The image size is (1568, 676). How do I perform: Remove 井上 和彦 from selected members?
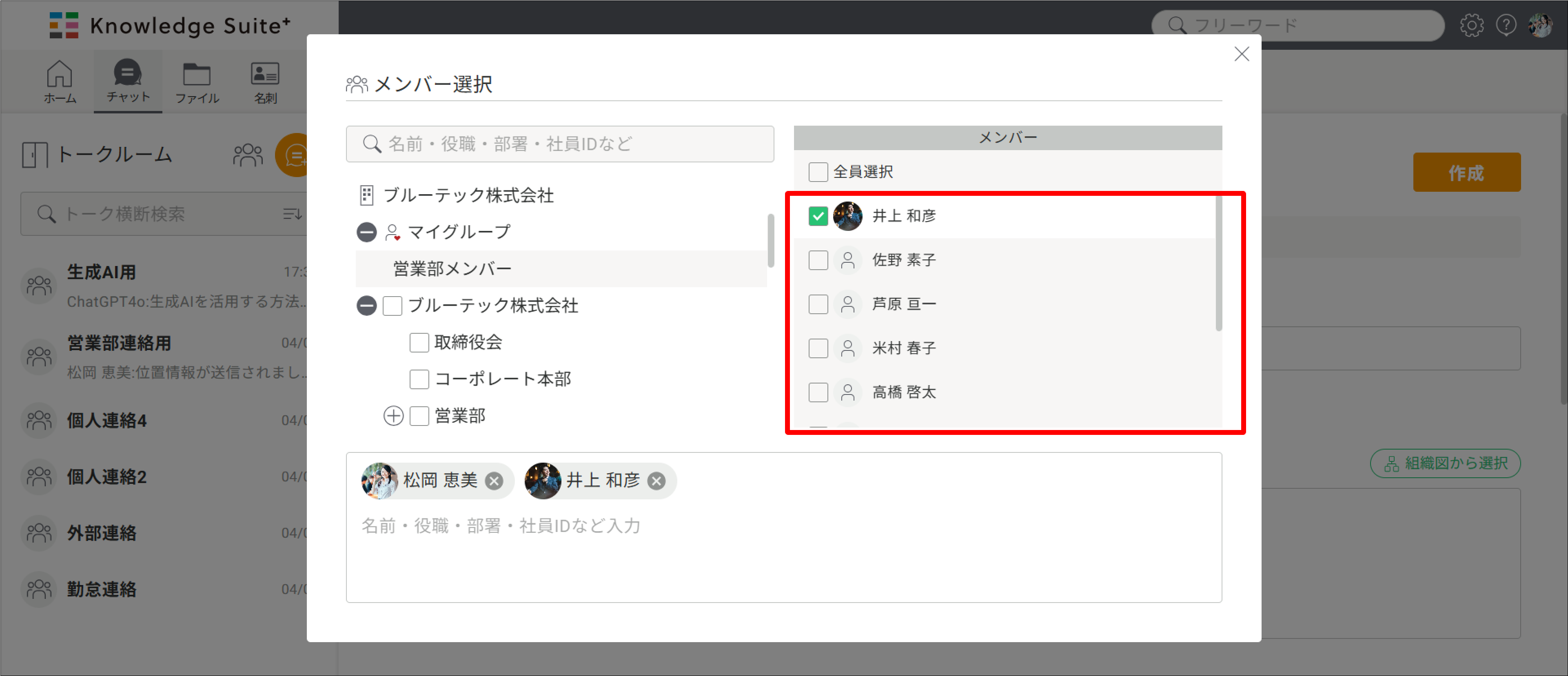656,481
